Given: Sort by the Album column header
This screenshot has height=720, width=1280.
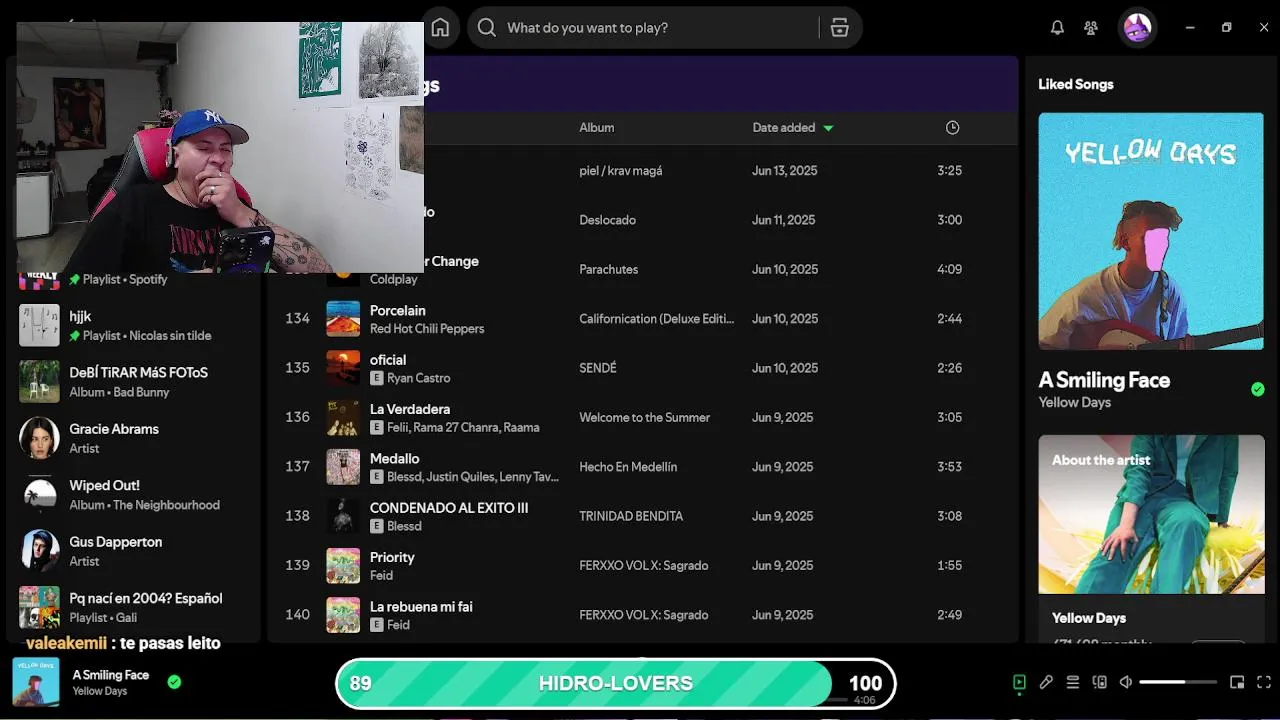Looking at the screenshot, I should 597,127.
